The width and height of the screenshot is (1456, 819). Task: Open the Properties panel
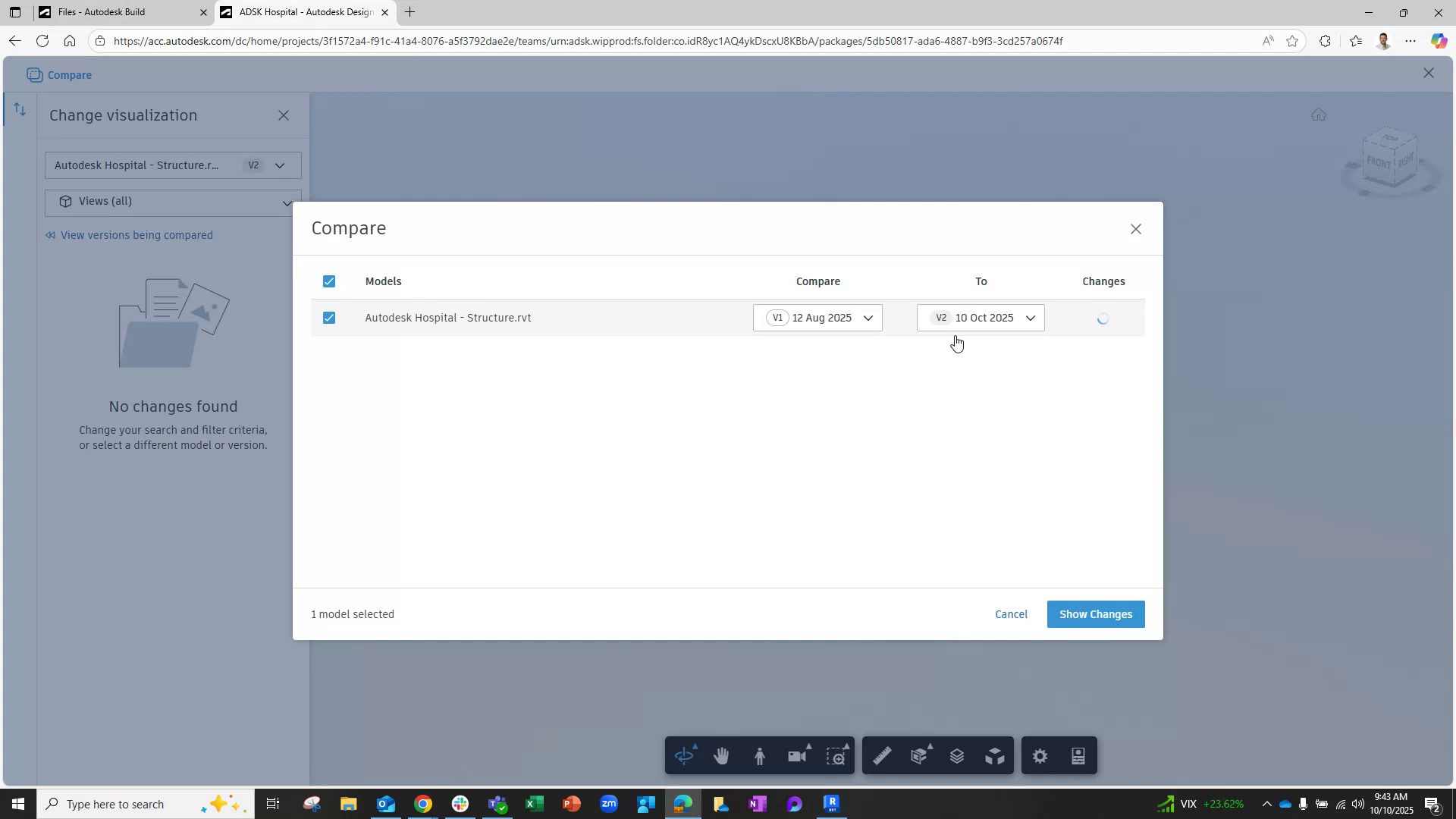(1078, 755)
